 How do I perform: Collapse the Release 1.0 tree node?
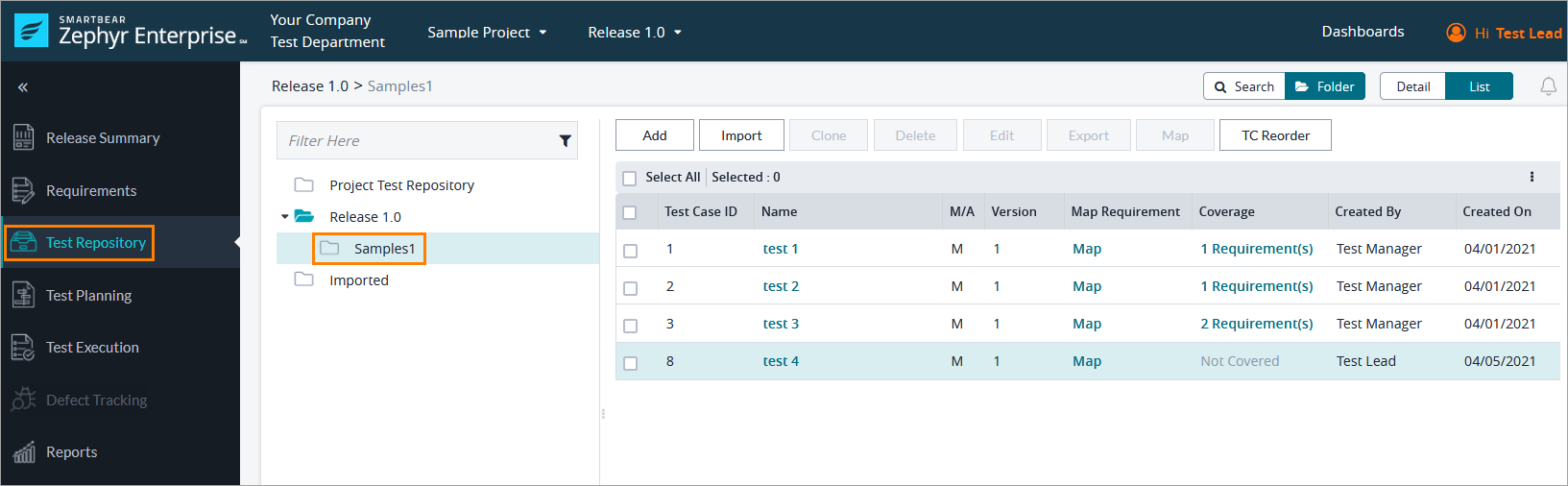[x=285, y=217]
